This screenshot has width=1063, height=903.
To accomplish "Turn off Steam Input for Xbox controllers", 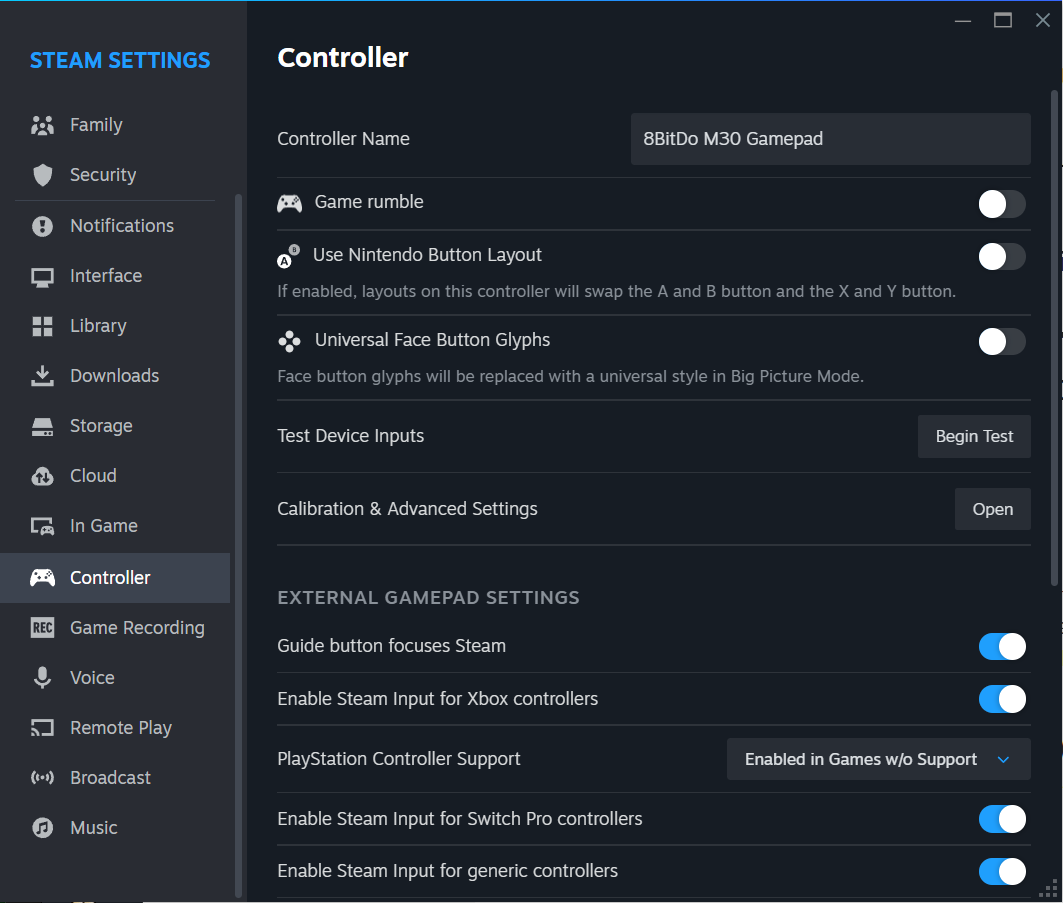I will click(1002, 699).
